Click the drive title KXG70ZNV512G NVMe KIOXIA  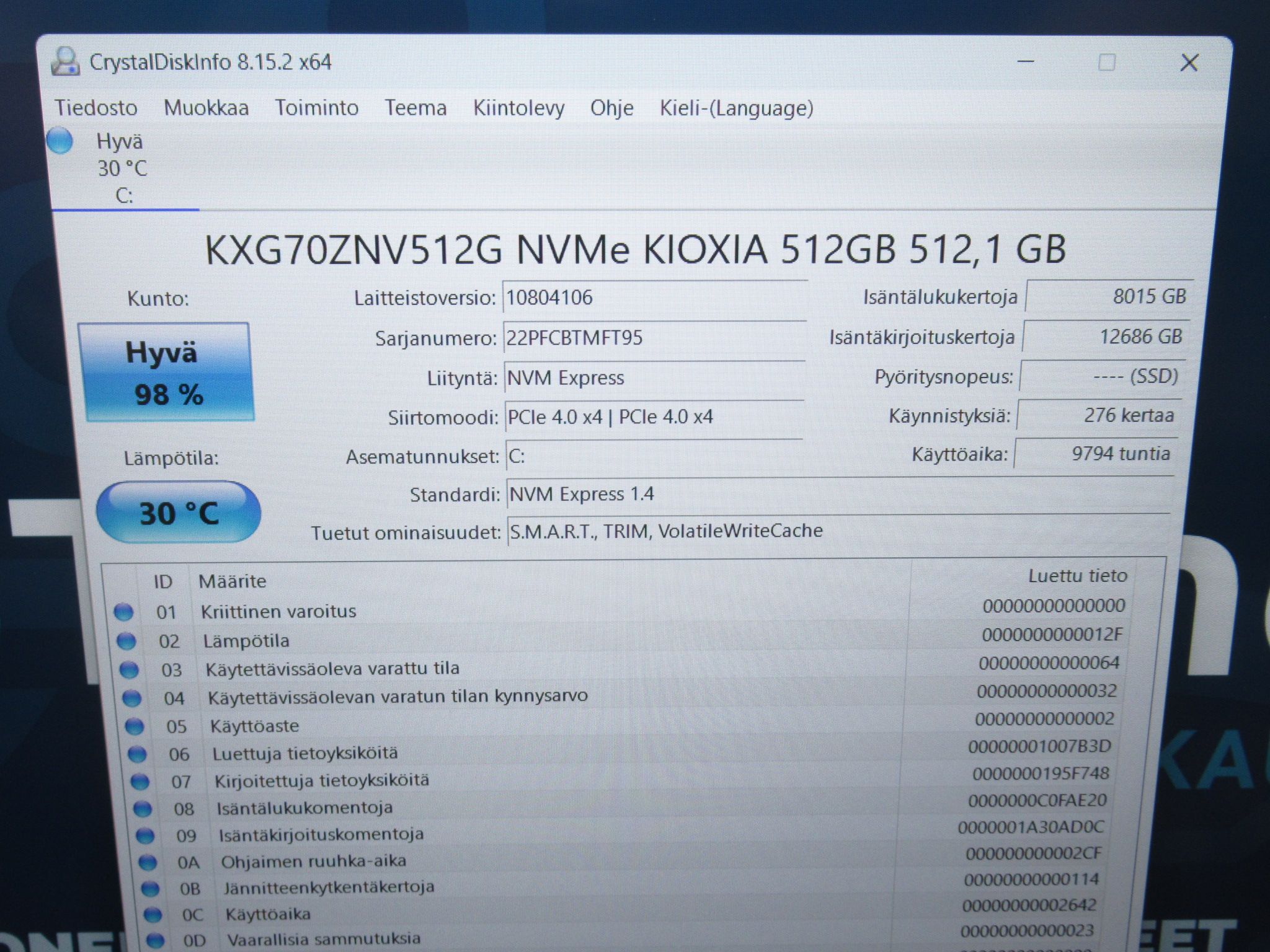point(635,249)
